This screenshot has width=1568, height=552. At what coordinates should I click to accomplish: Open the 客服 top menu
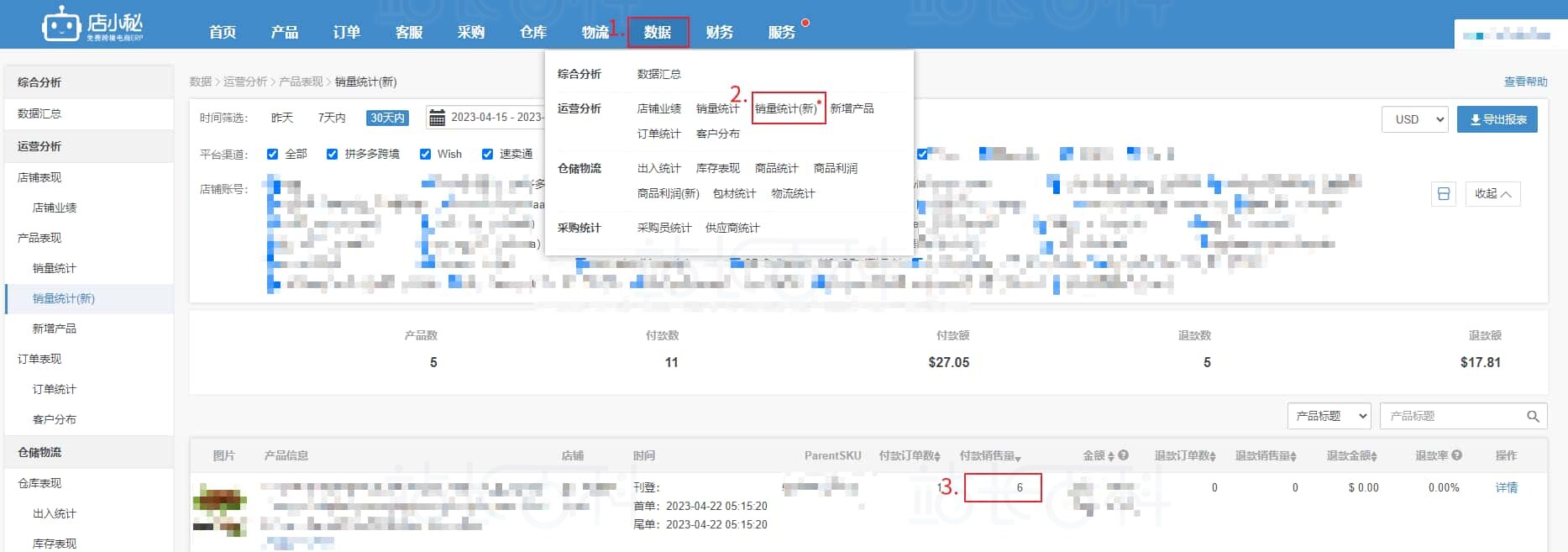click(x=409, y=32)
